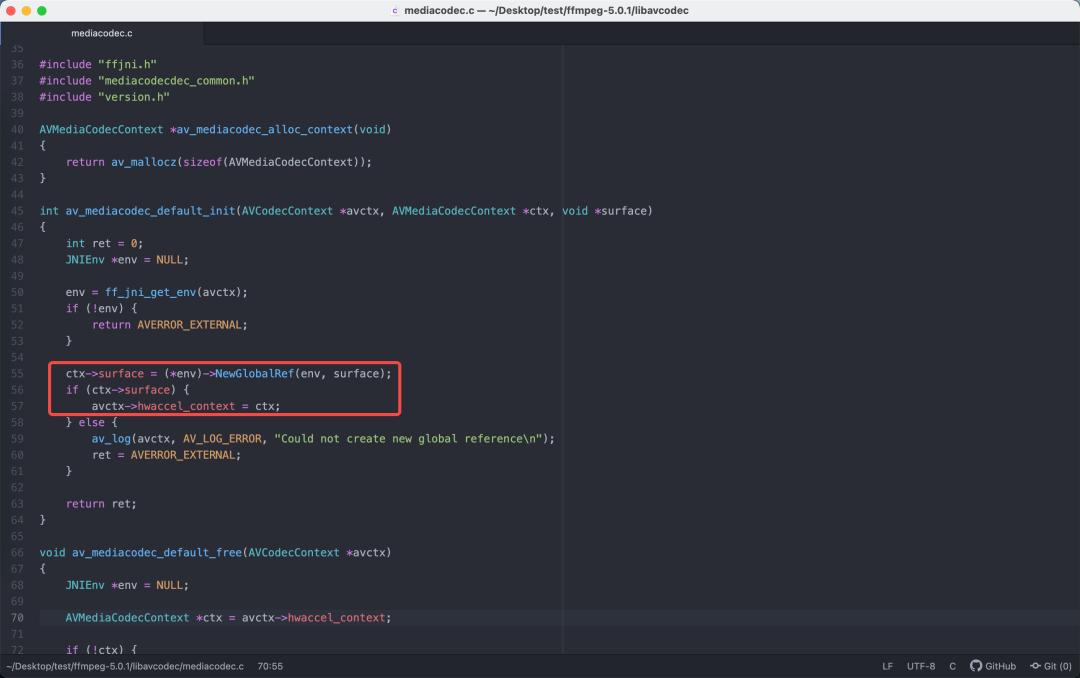1080x678 pixels.
Task: Click the branch icon next to Git (0)
Action: 1036,665
